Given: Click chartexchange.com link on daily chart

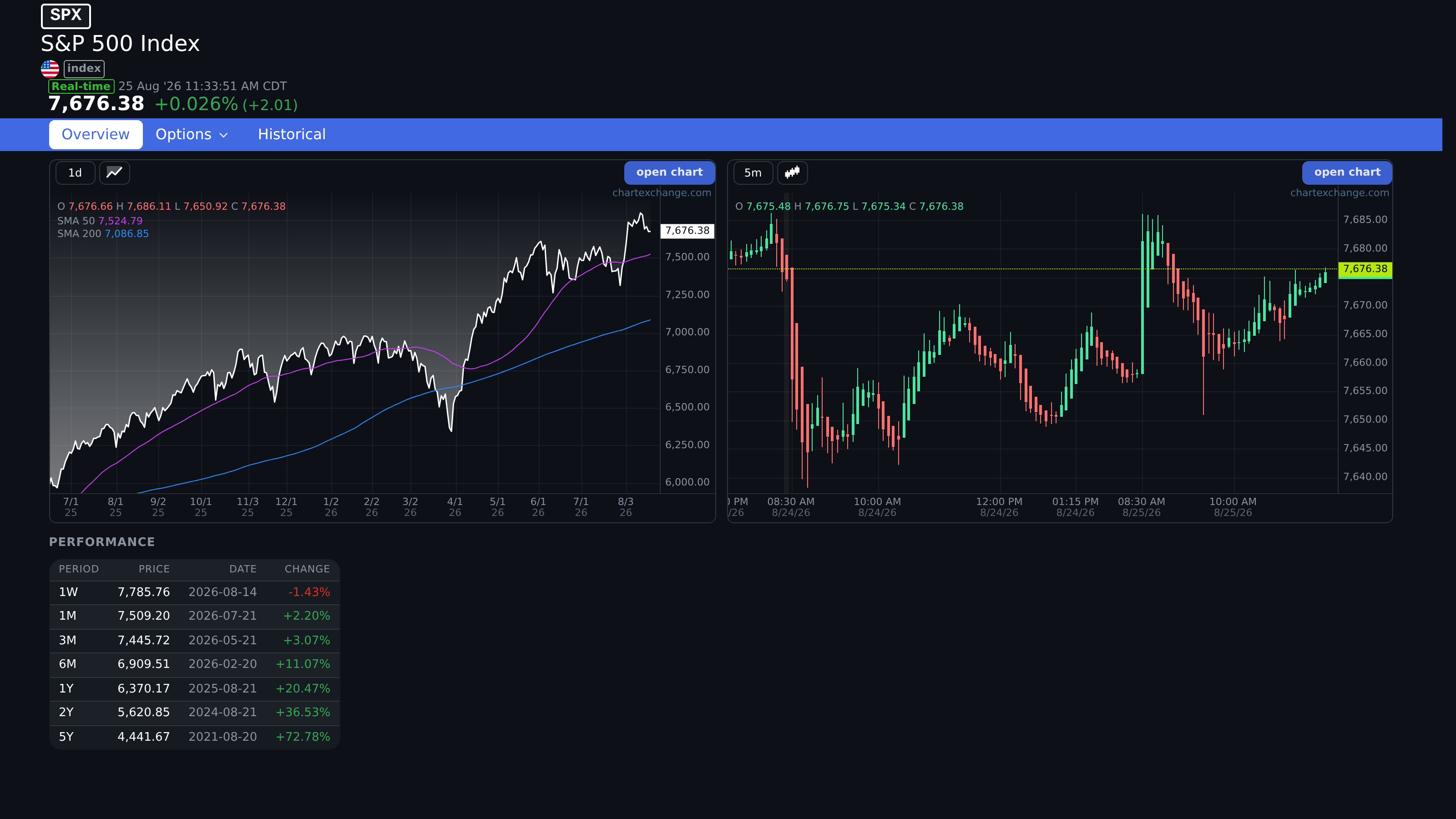Looking at the screenshot, I should 661,193.
